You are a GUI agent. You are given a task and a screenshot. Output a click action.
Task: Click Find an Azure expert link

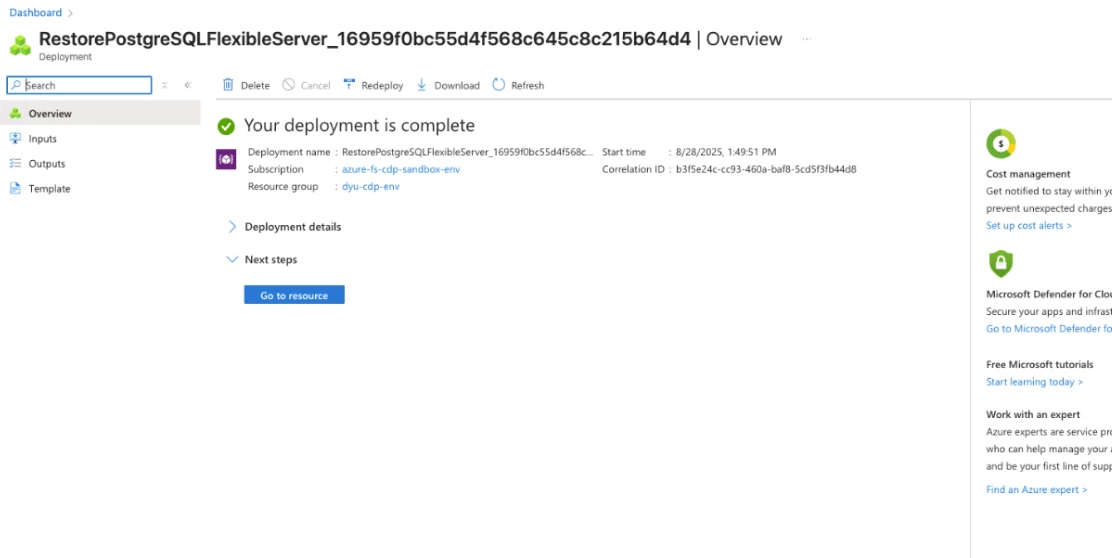(x=1036, y=489)
